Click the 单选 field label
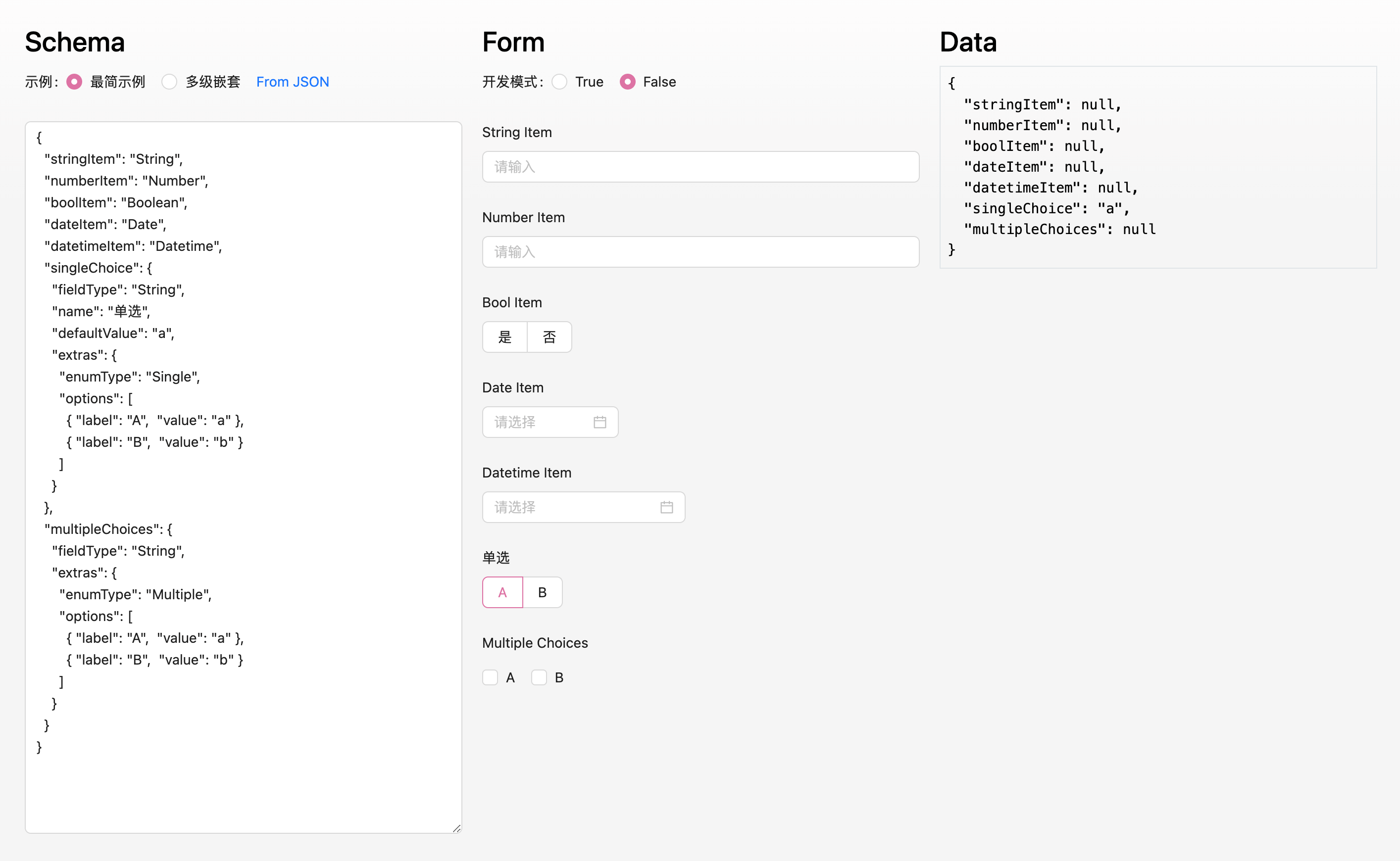The image size is (1400, 861). pyautogui.click(x=496, y=558)
